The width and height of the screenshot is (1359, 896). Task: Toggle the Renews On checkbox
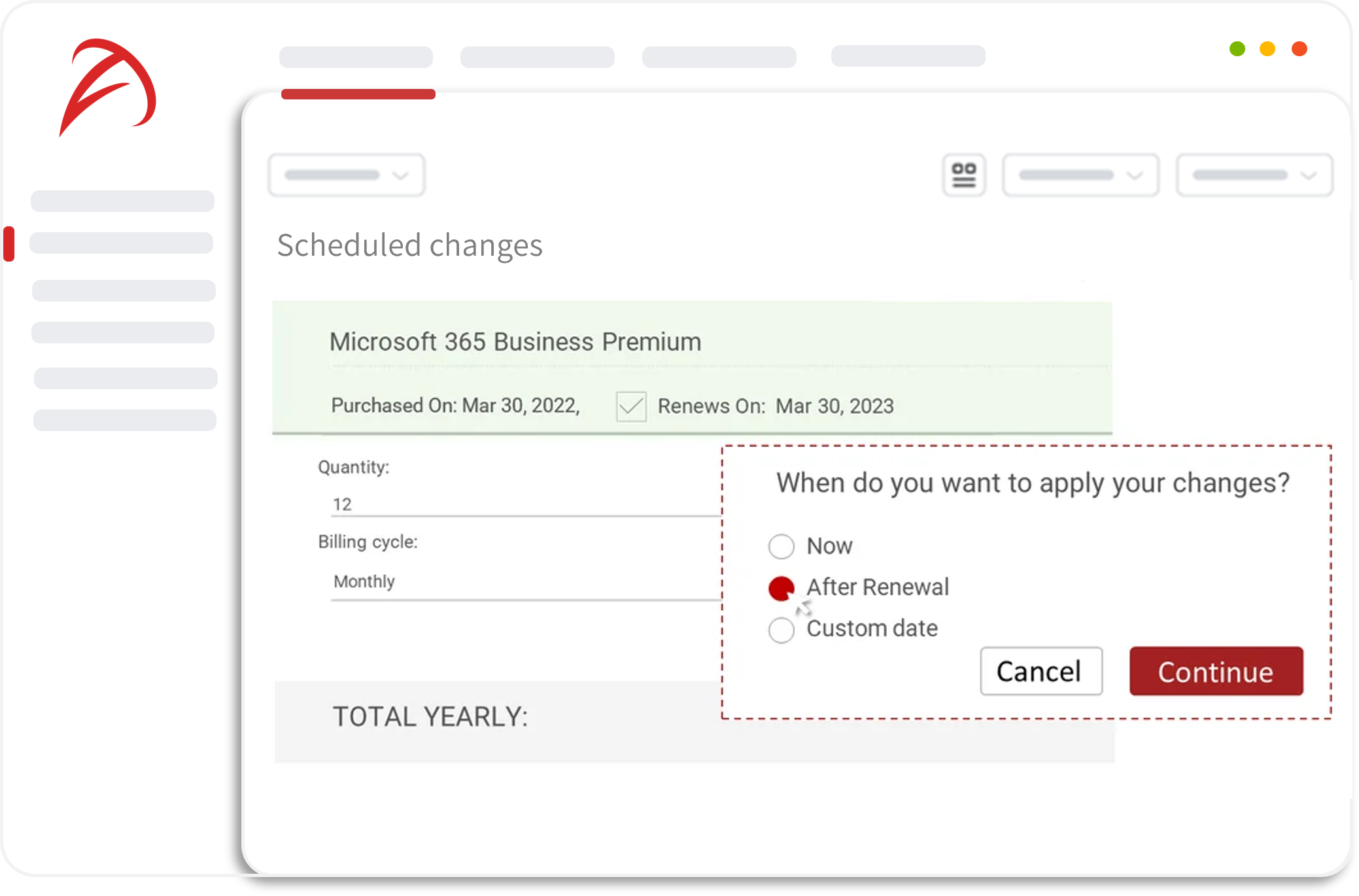(630, 405)
